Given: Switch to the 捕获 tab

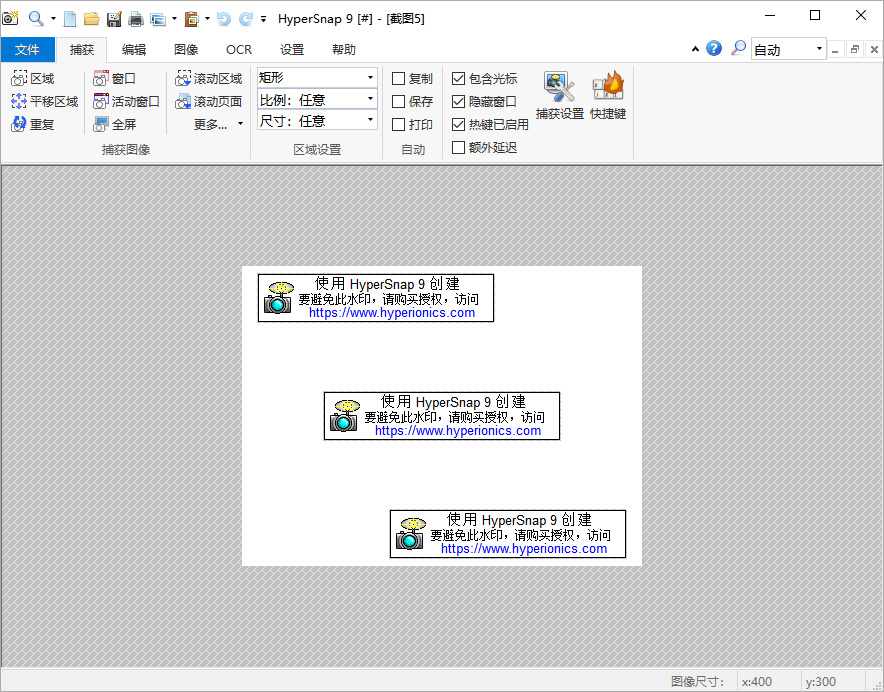Looking at the screenshot, I should pos(82,50).
